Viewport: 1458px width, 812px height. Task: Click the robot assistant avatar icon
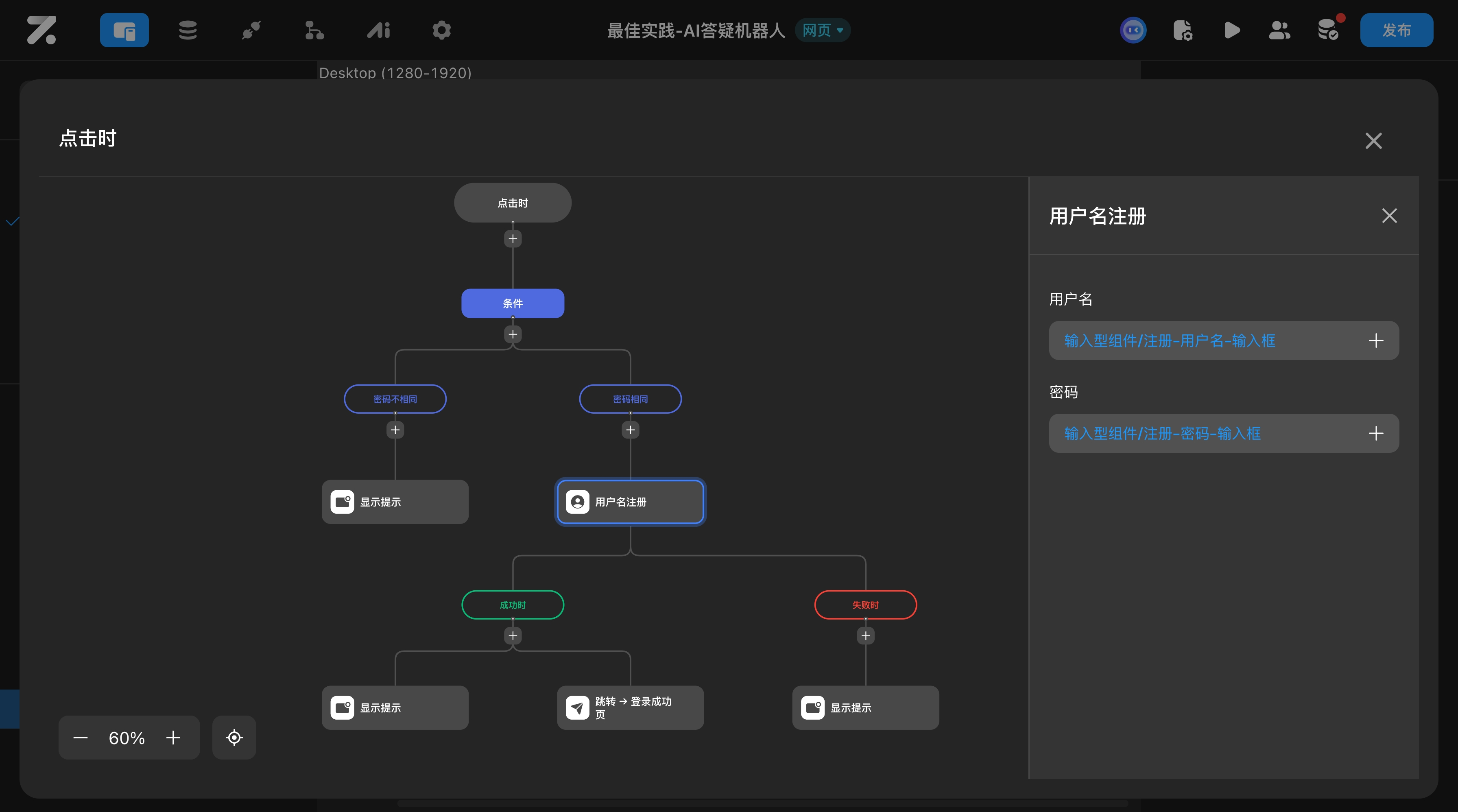(x=1133, y=30)
